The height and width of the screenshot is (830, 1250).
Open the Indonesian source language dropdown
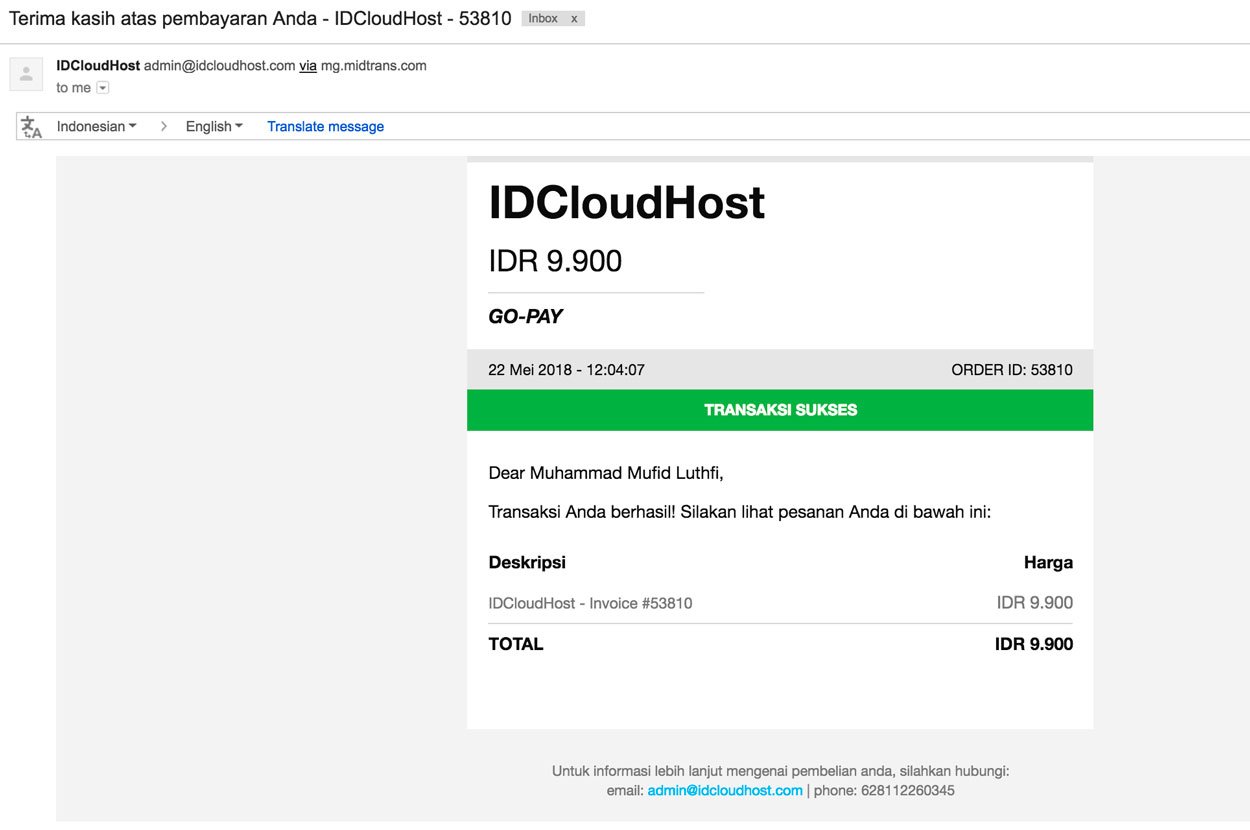[95, 125]
